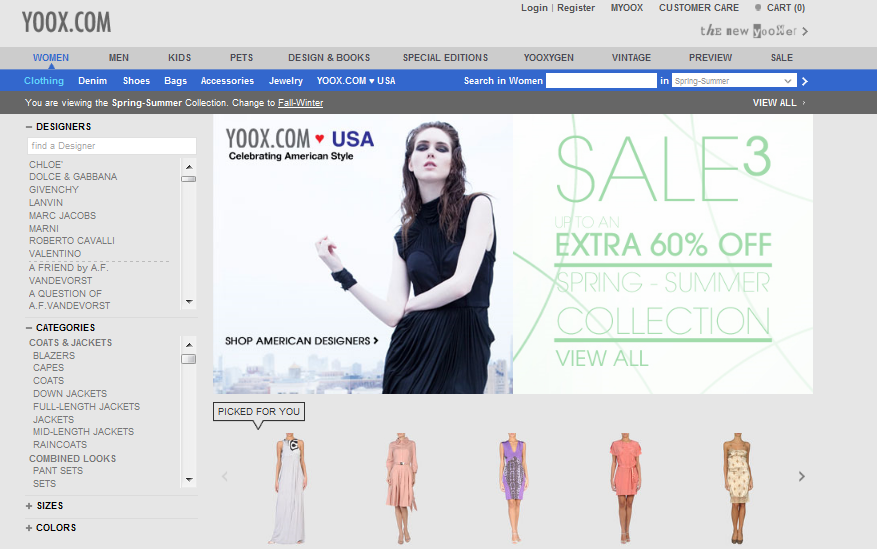
Task: Select the PANT SETS category
Action: click(58, 471)
